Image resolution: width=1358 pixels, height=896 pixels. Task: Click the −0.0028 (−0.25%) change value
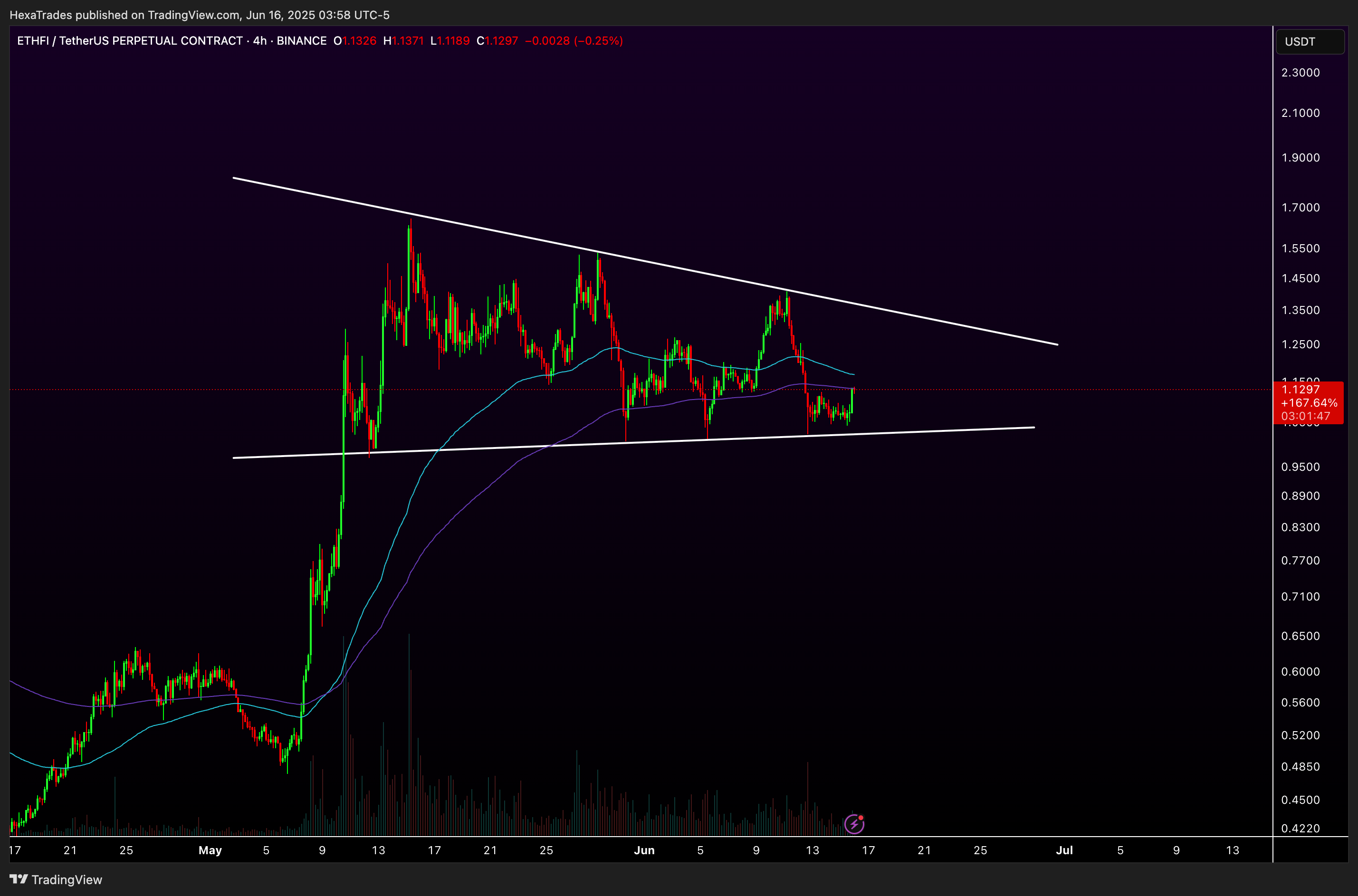[574, 40]
